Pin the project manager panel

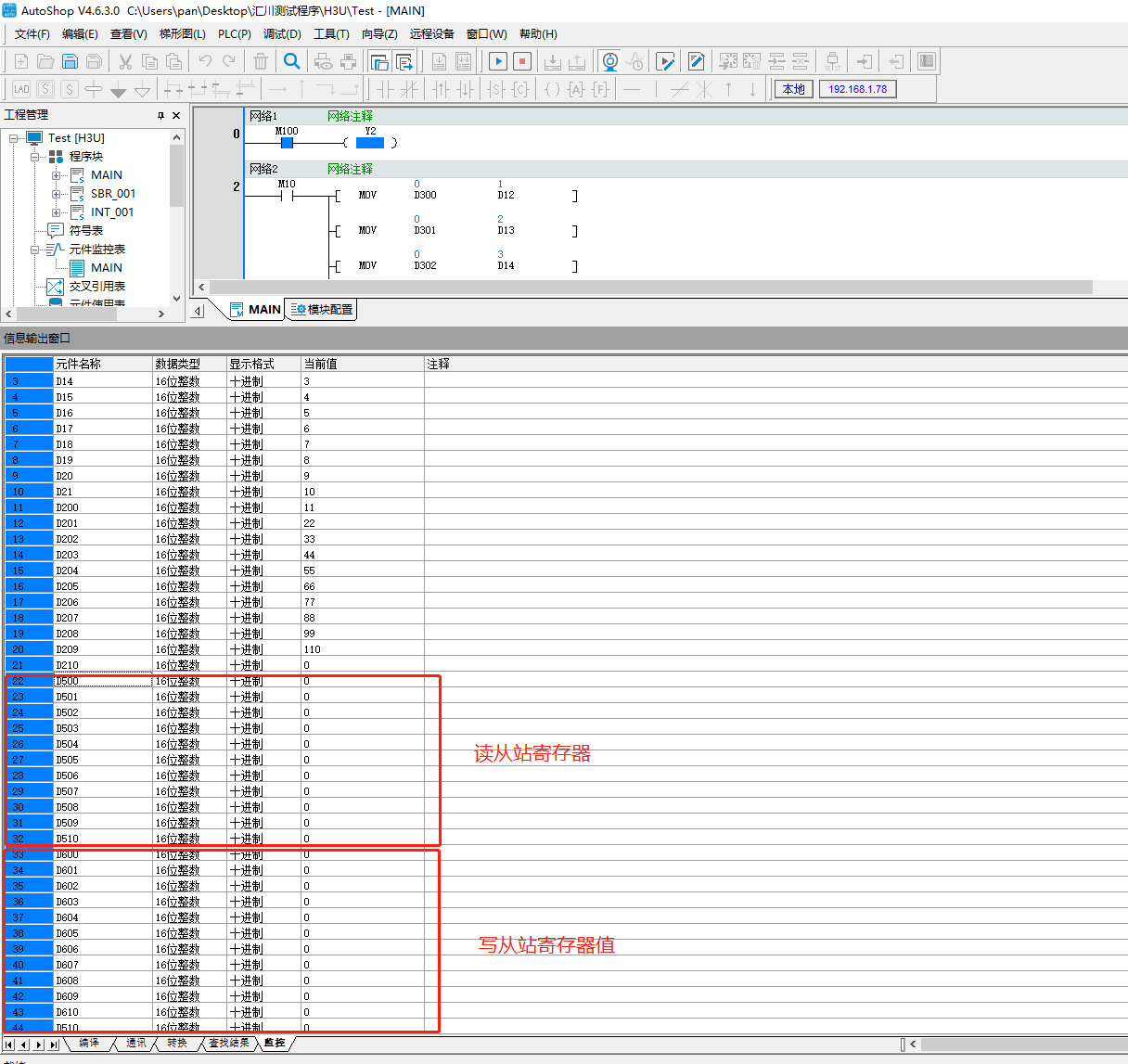click(x=160, y=115)
